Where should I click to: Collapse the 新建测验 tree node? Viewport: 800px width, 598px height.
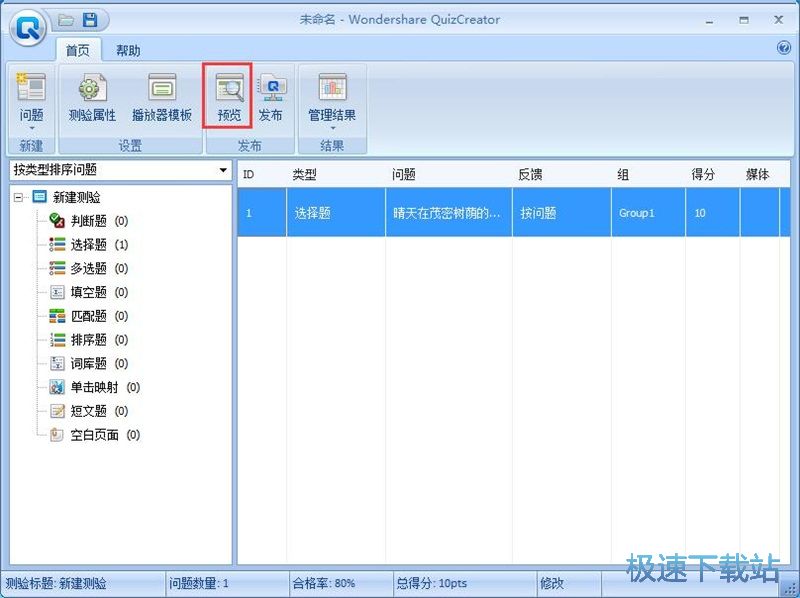coord(19,197)
